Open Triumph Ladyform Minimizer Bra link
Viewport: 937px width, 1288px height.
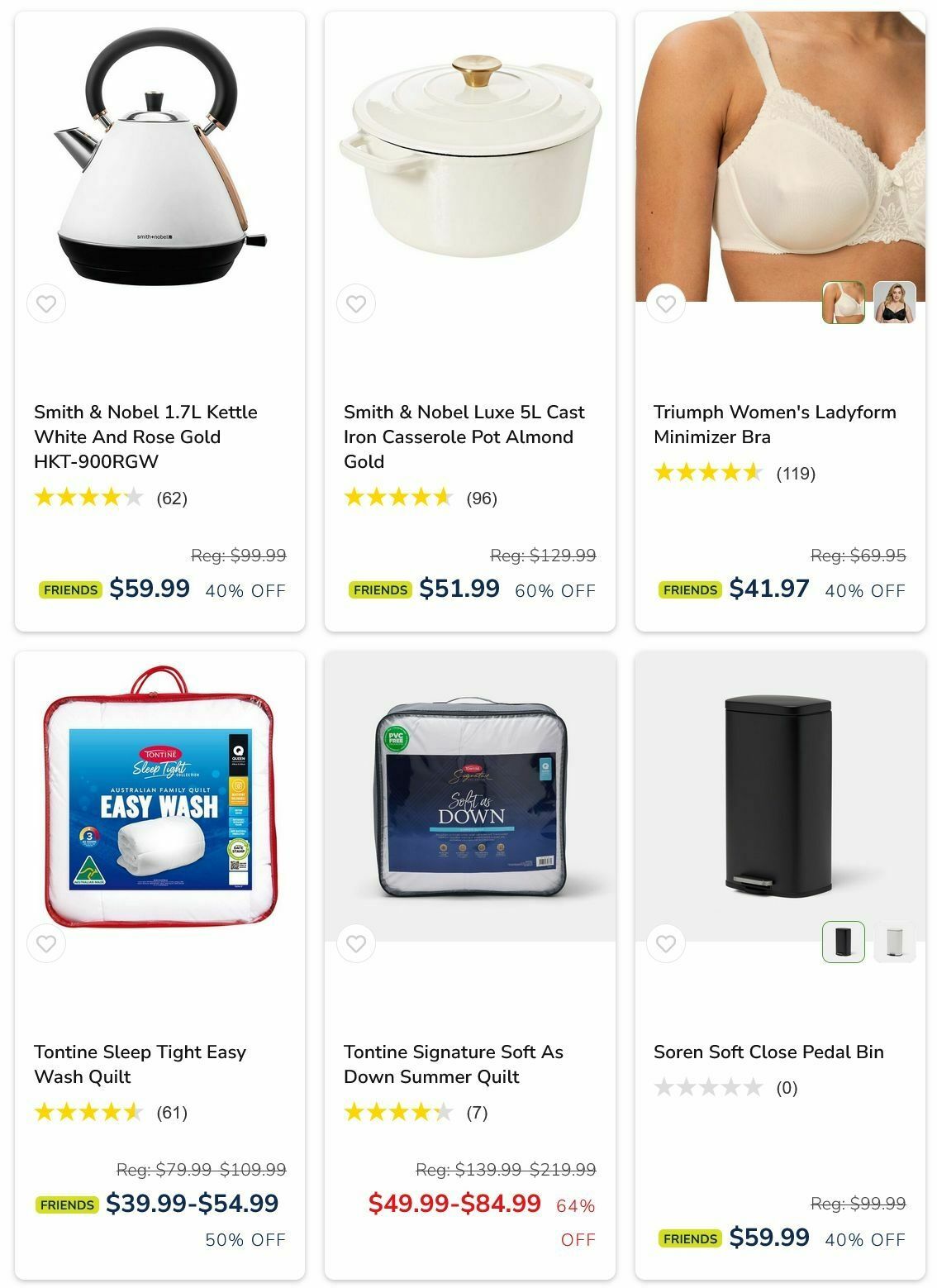point(775,424)
